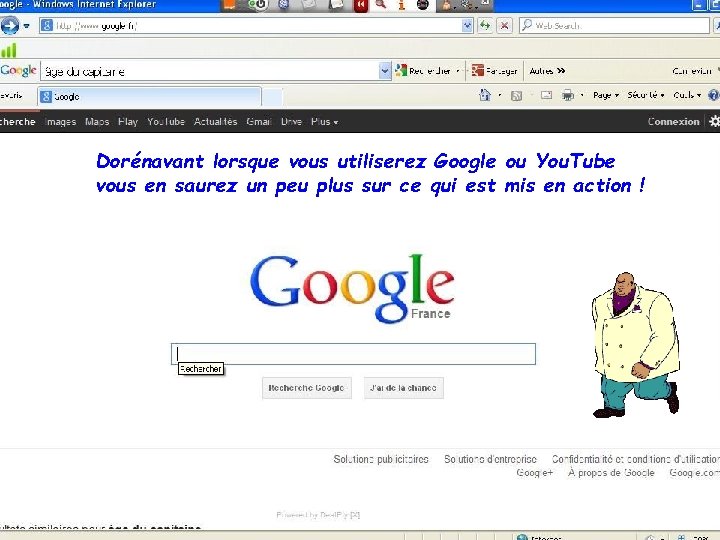Open the Outils command menu
Viewport: 720px width, 540px height.
point(687,96)
